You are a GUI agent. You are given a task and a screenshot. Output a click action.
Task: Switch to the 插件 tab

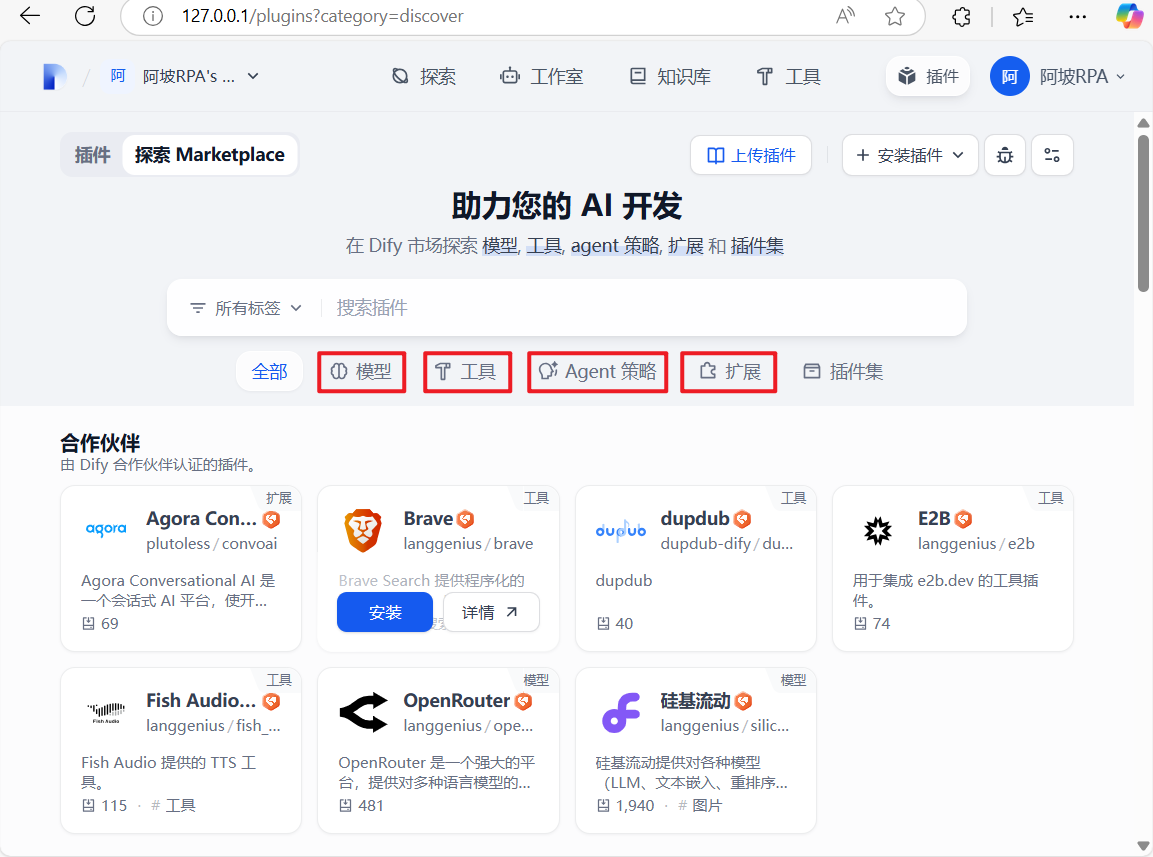[x=93, y=154]
